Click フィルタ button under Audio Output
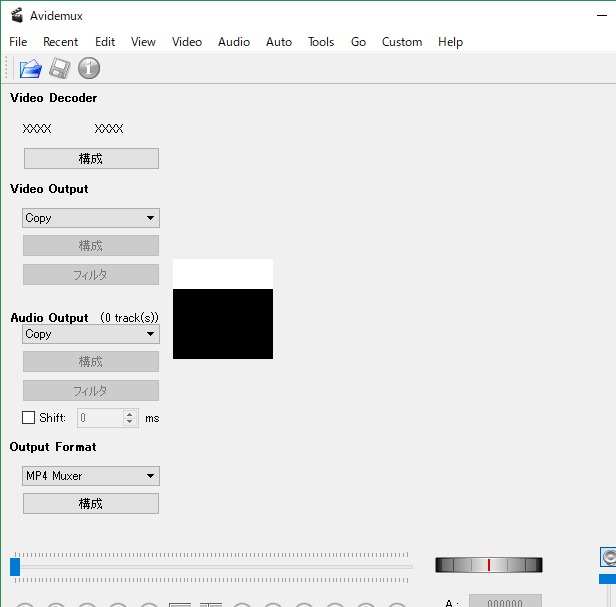The width and height of the screenshot is (616, 607). pos(91,391)
